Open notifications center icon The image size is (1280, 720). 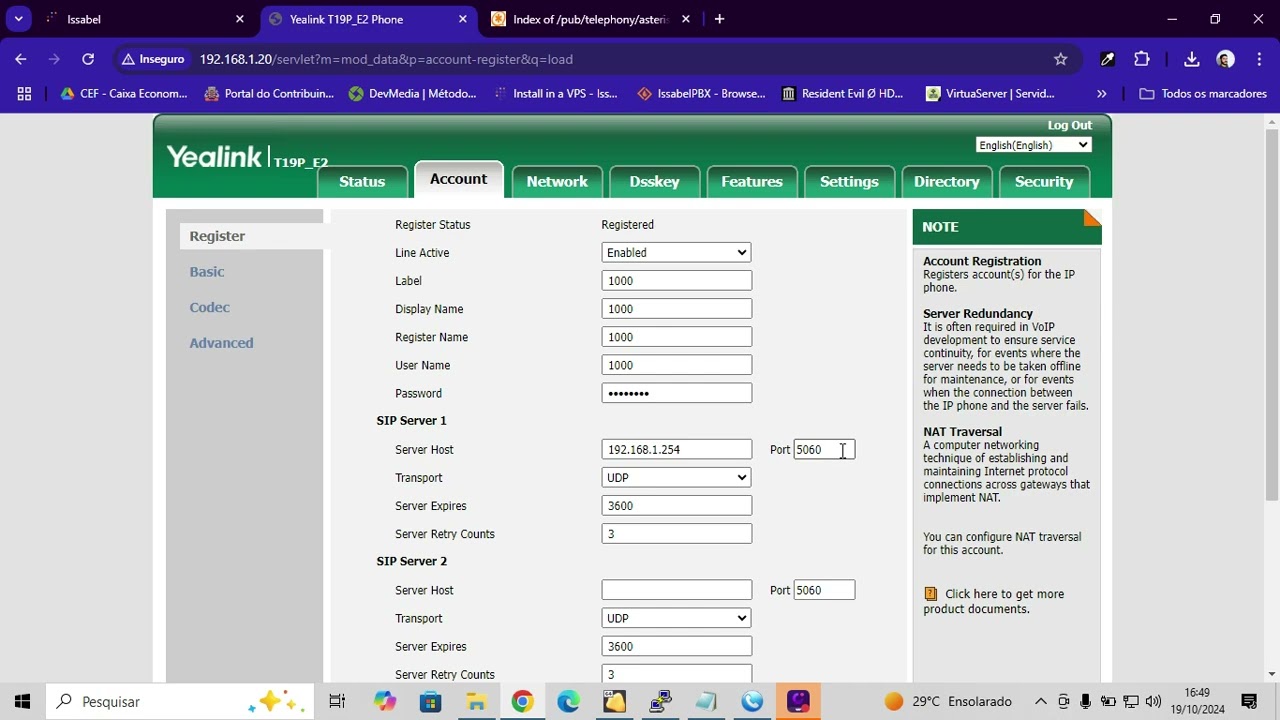[x=1249, y=702]
